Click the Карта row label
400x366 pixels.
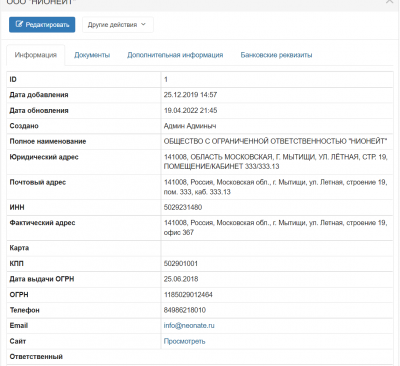click(x=19, y=248)
